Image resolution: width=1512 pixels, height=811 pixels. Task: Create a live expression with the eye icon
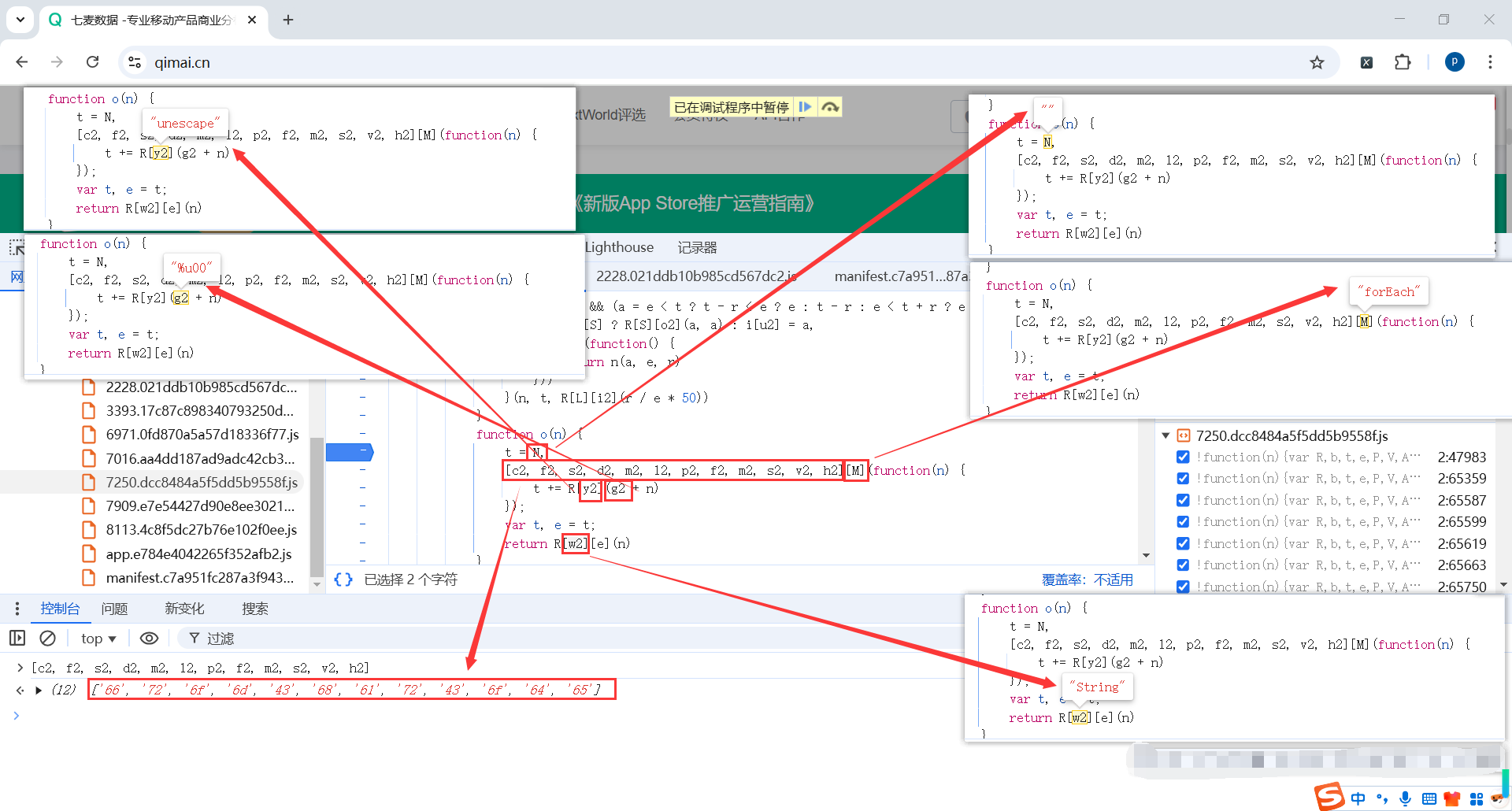[x=149, y=638]
